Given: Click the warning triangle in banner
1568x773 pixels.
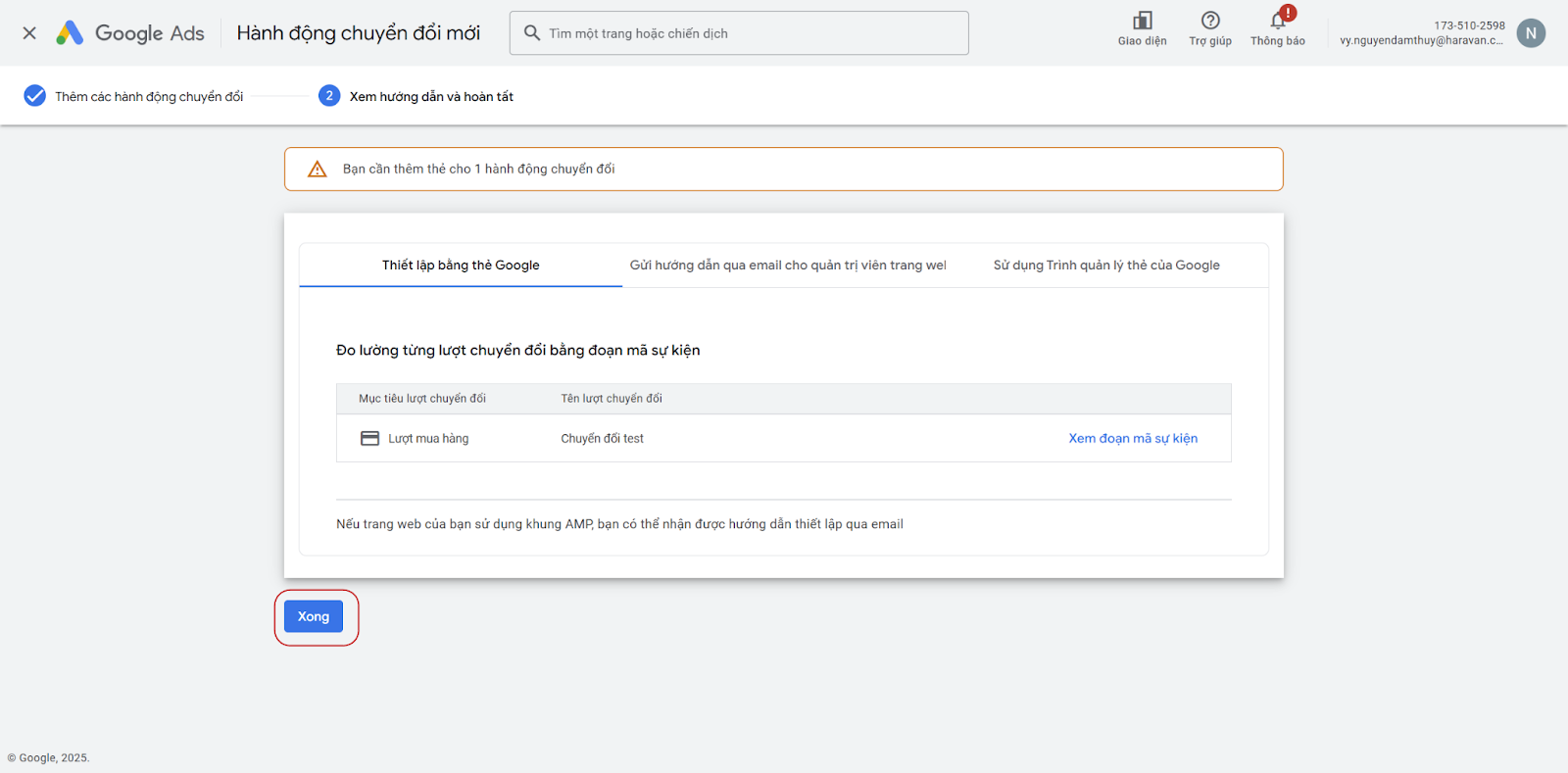Looking at the screenshot, I should (x=318, y=169).
